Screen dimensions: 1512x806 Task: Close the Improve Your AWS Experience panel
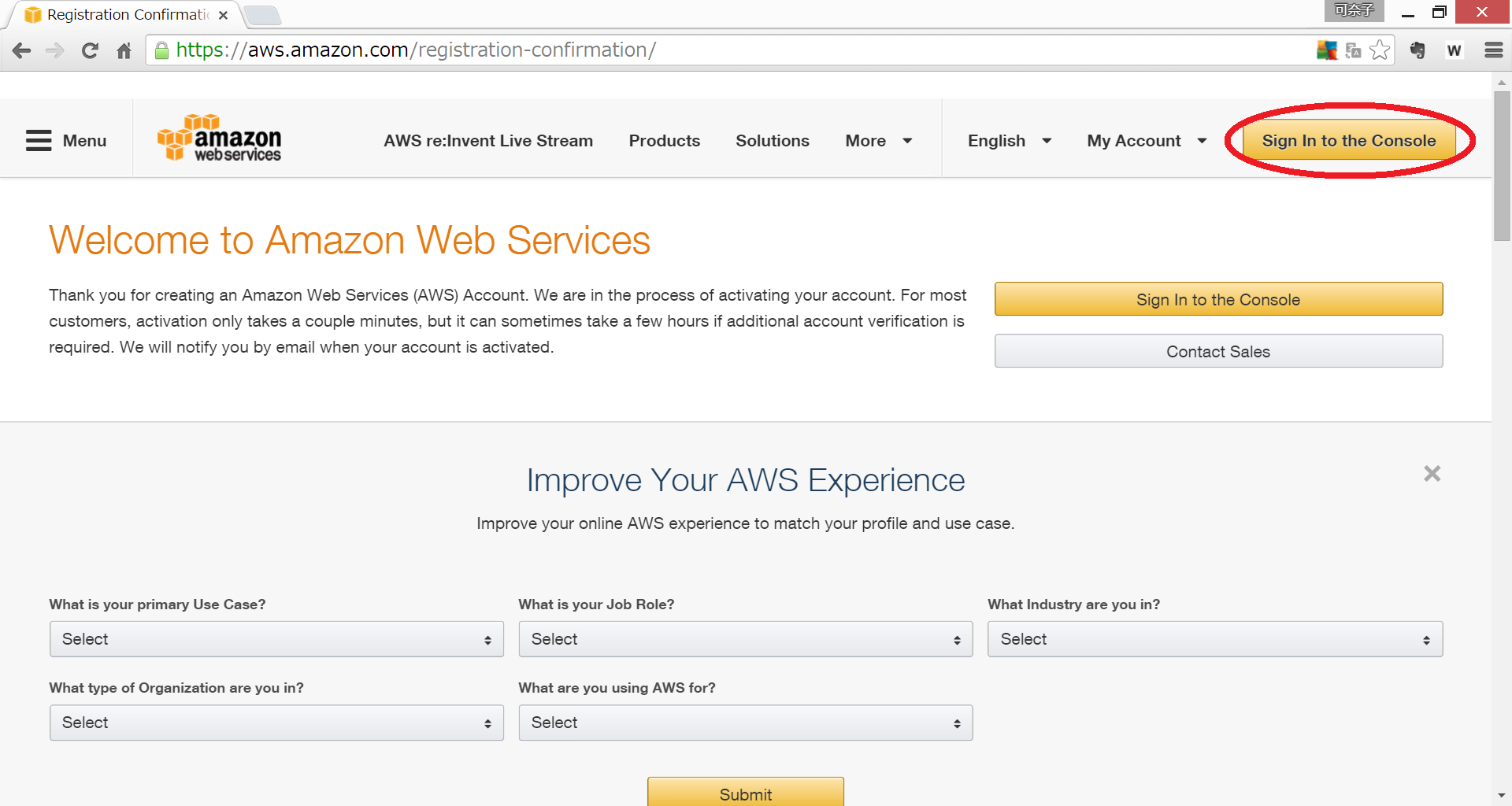tap(1432, 473)
